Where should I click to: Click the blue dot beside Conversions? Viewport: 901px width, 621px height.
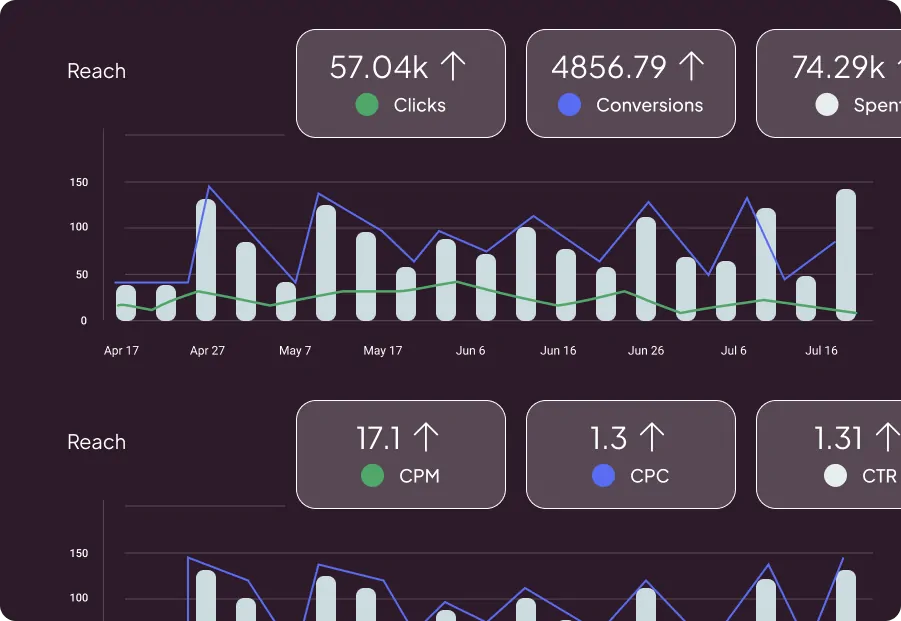click(569, 105)
